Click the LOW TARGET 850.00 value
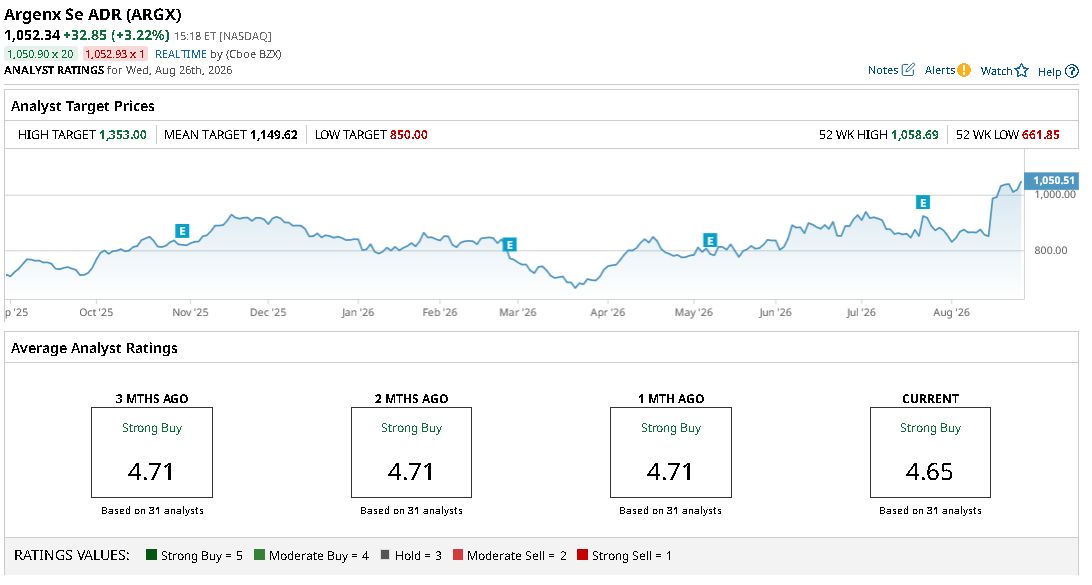Screen dimensions: 1092x585 (409, 134)
